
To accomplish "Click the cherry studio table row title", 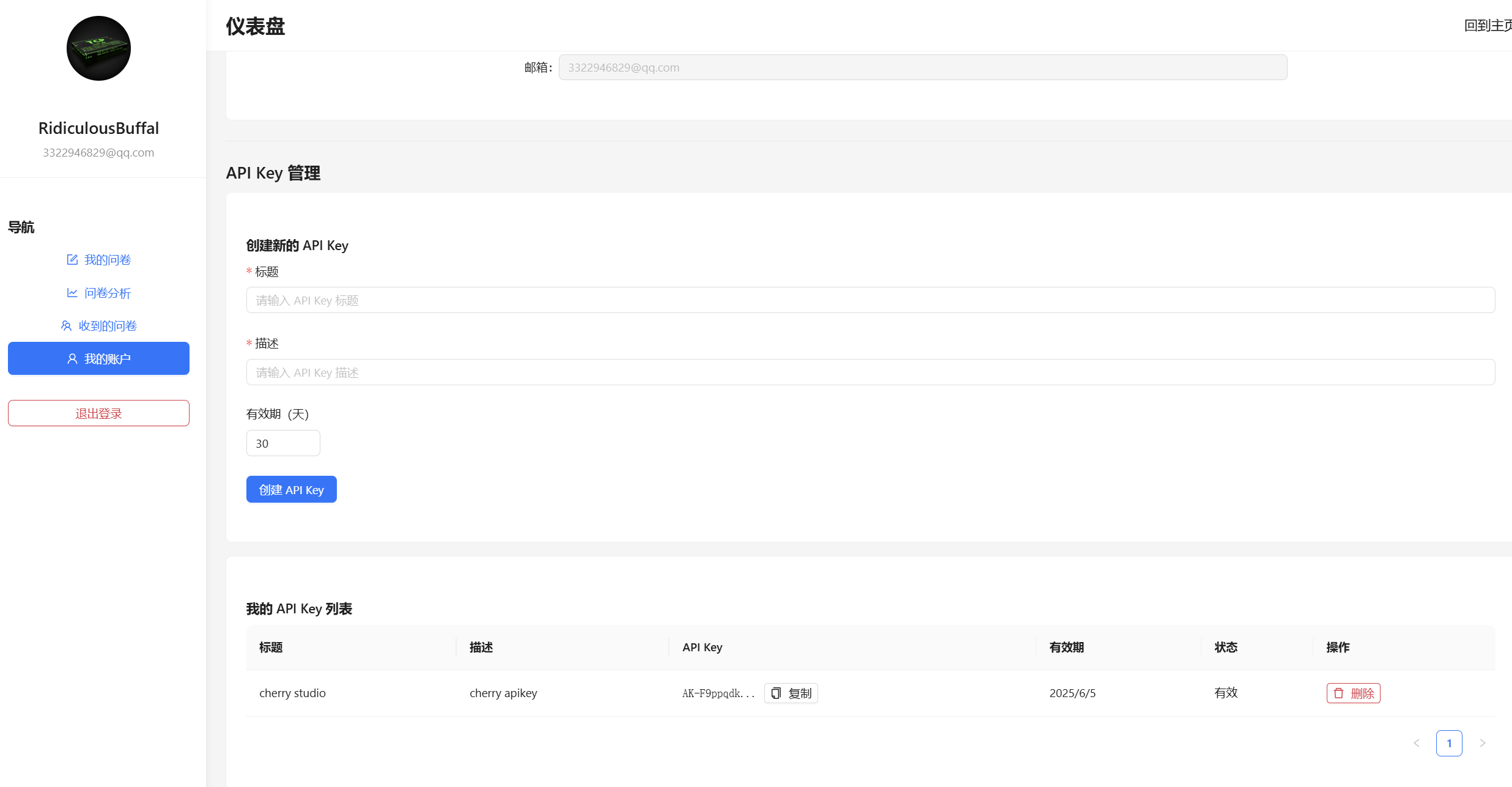I will 292,693.
